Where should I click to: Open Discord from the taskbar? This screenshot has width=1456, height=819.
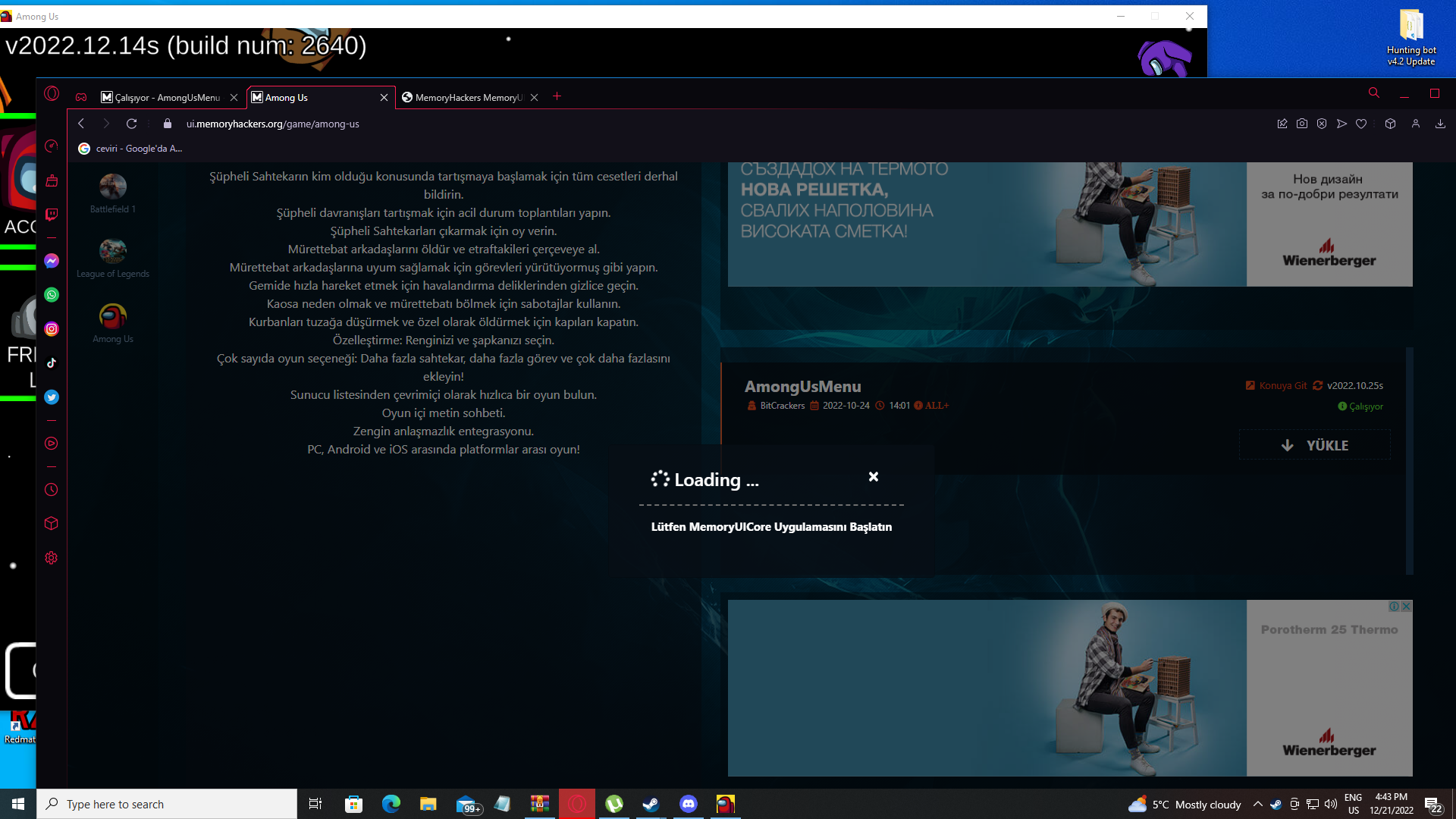(x=688, y=804)
